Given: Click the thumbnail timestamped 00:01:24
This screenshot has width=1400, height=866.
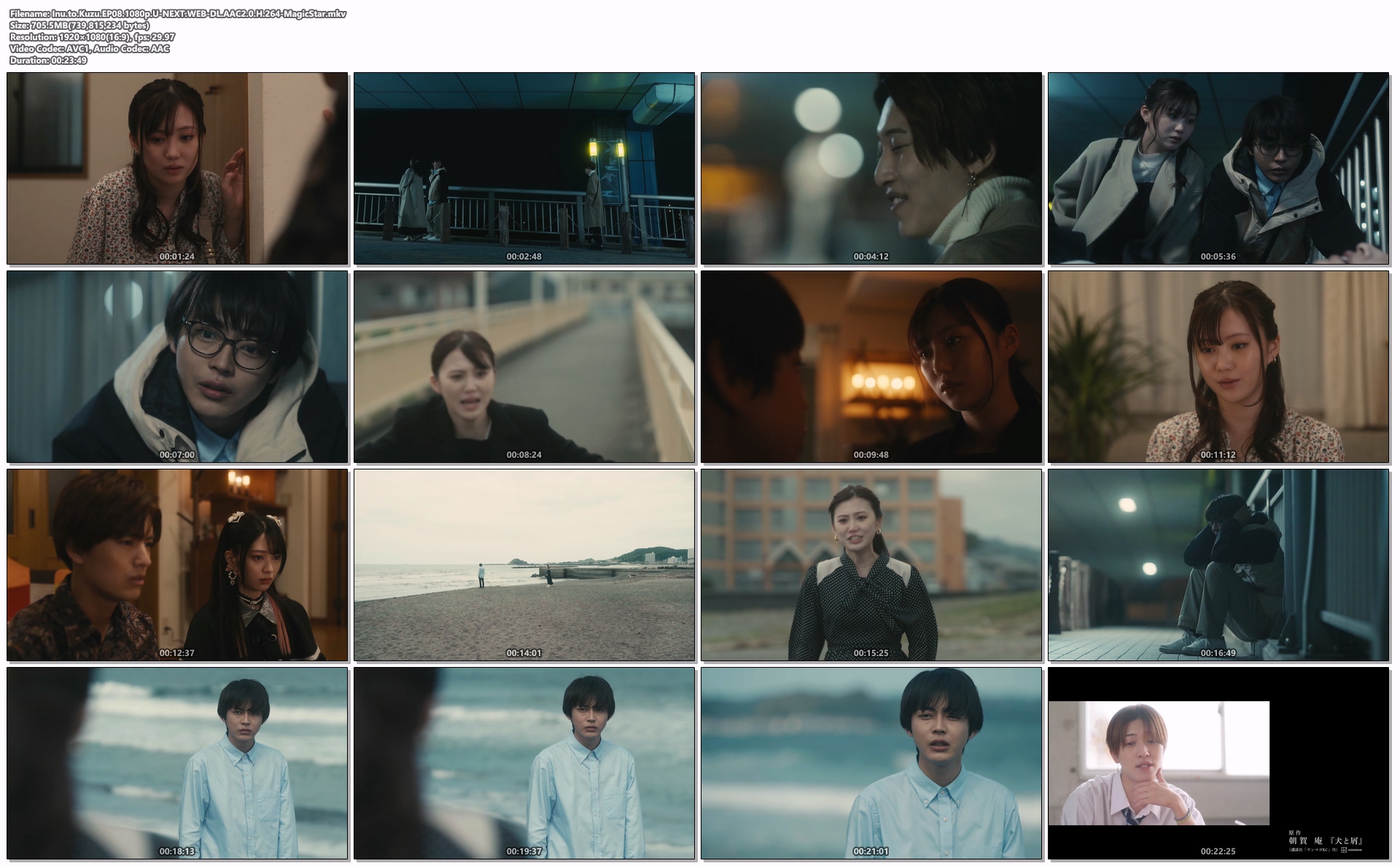Looking at the screenshot, I should [177, 168].
